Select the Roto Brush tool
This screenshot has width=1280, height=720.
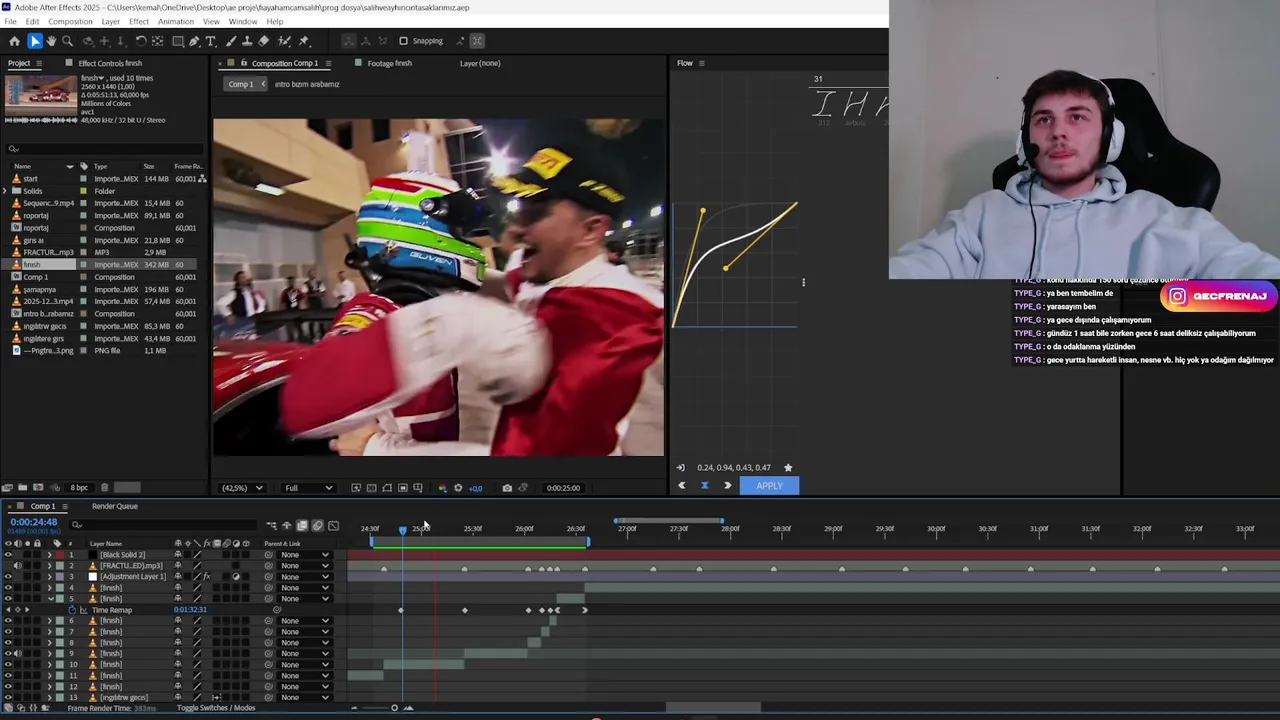(x=285, y=41)
